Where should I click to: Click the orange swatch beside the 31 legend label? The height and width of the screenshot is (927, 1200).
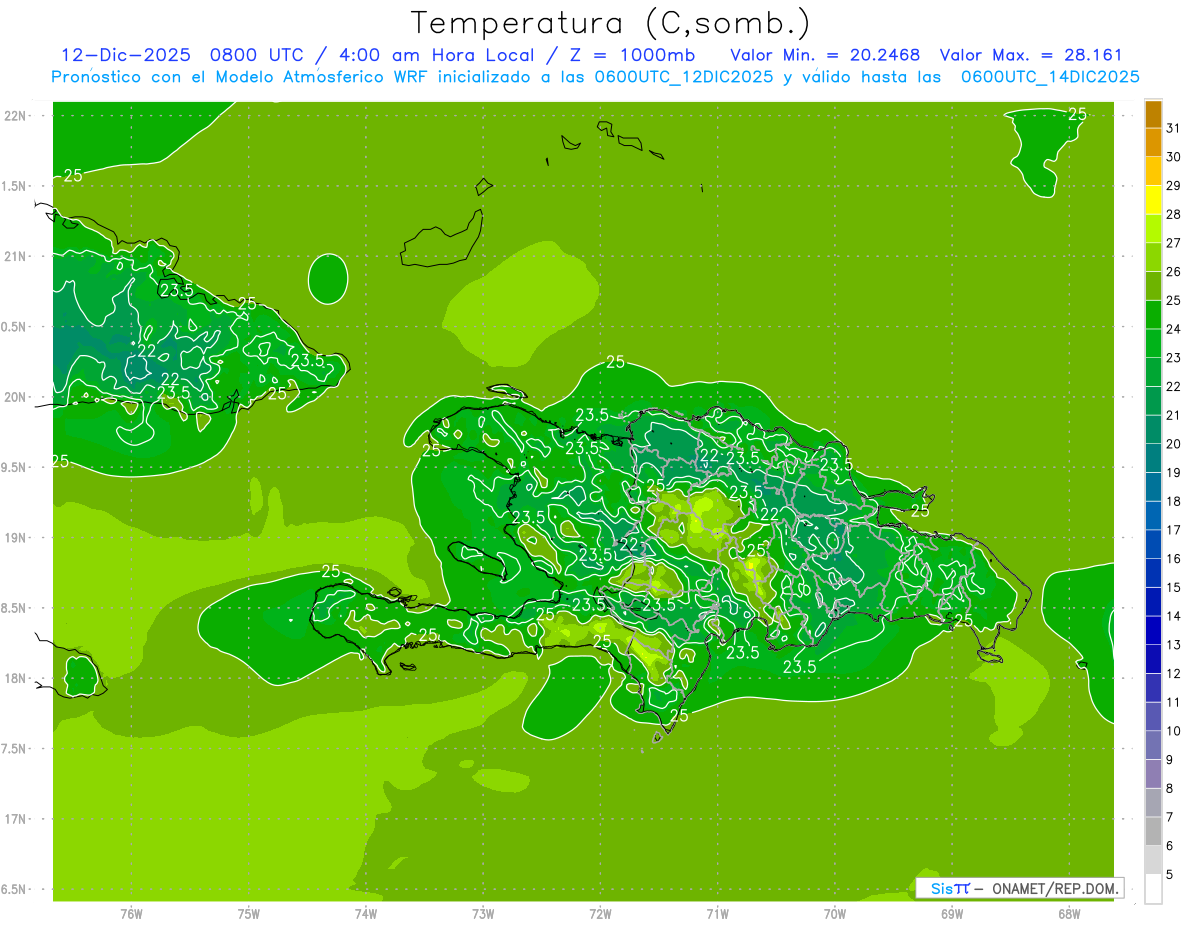(x=1153, y=115)
